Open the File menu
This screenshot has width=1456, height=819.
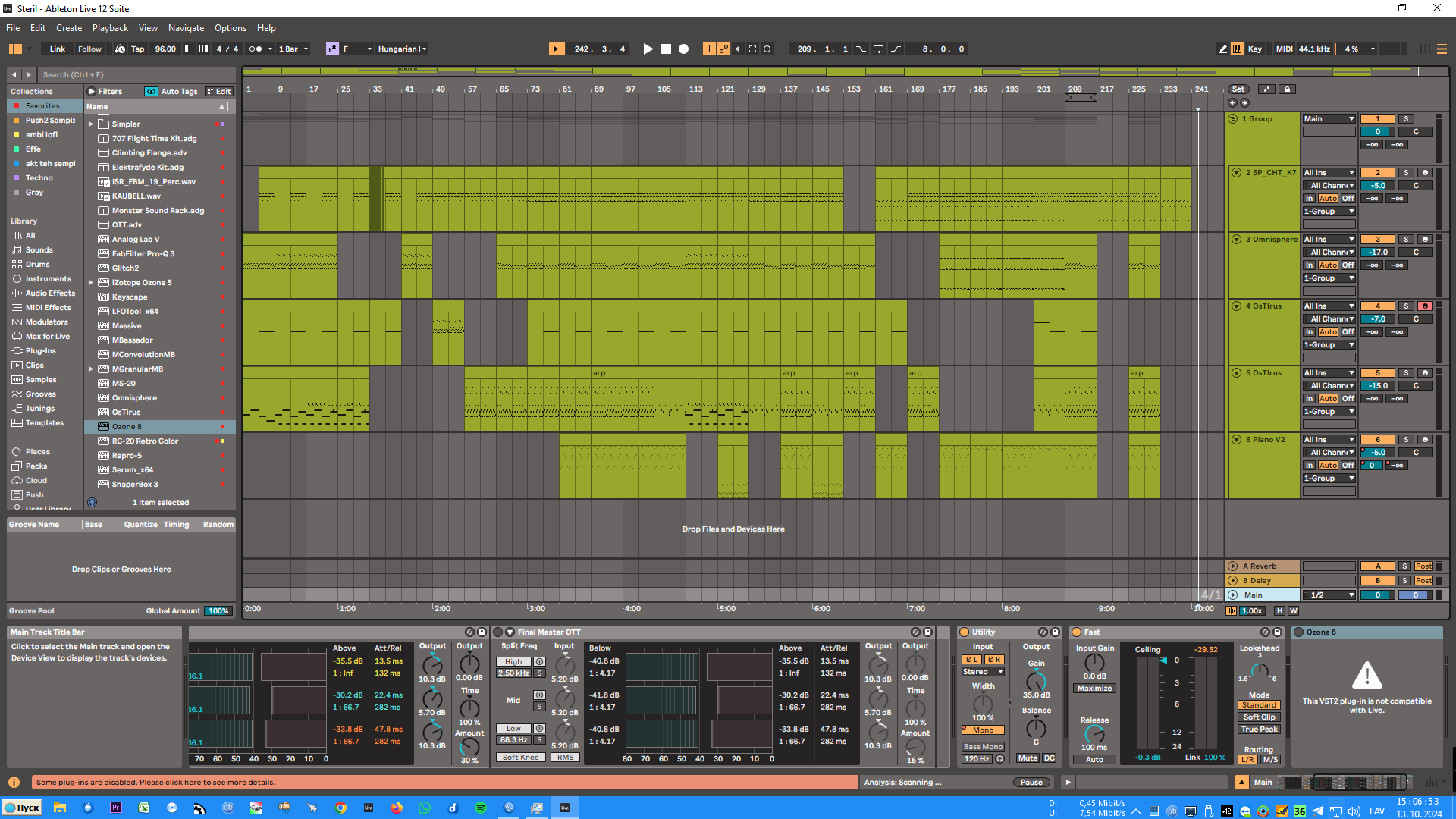(13, 28)
